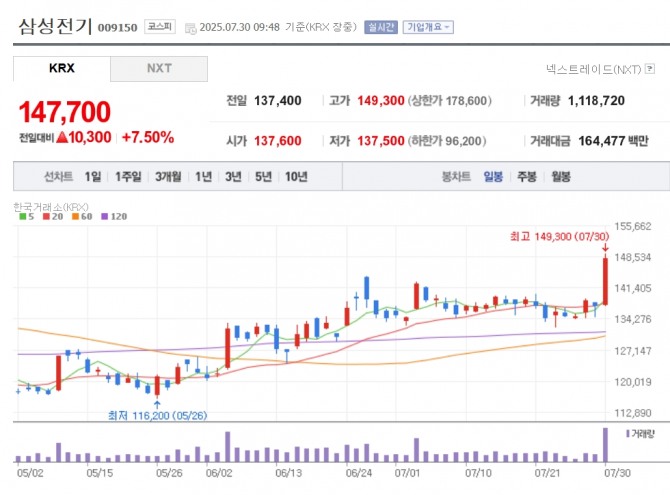The image size is (670, 495).
Task: Select the 3개월 line chart period
Action: pyautogui.click(x=167, y=177)
